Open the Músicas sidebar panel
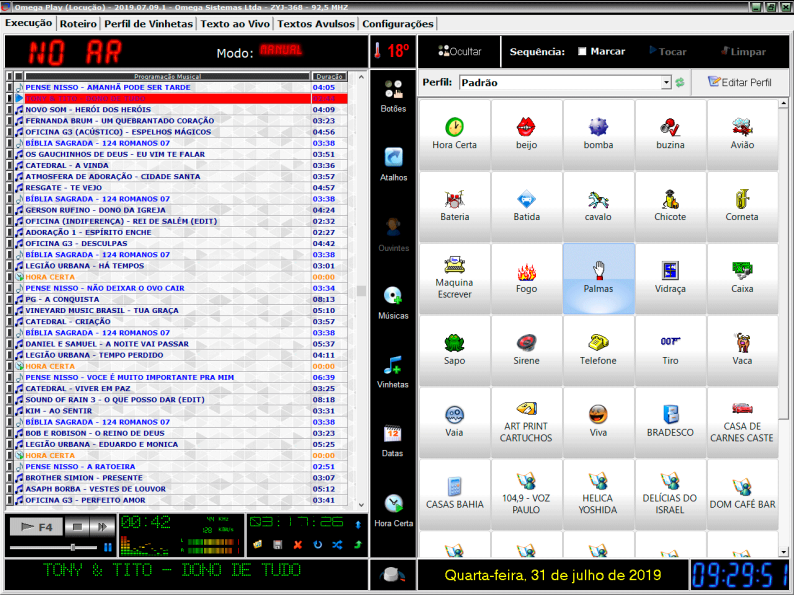Screen dimensions: 794x595 click(393, 303)
